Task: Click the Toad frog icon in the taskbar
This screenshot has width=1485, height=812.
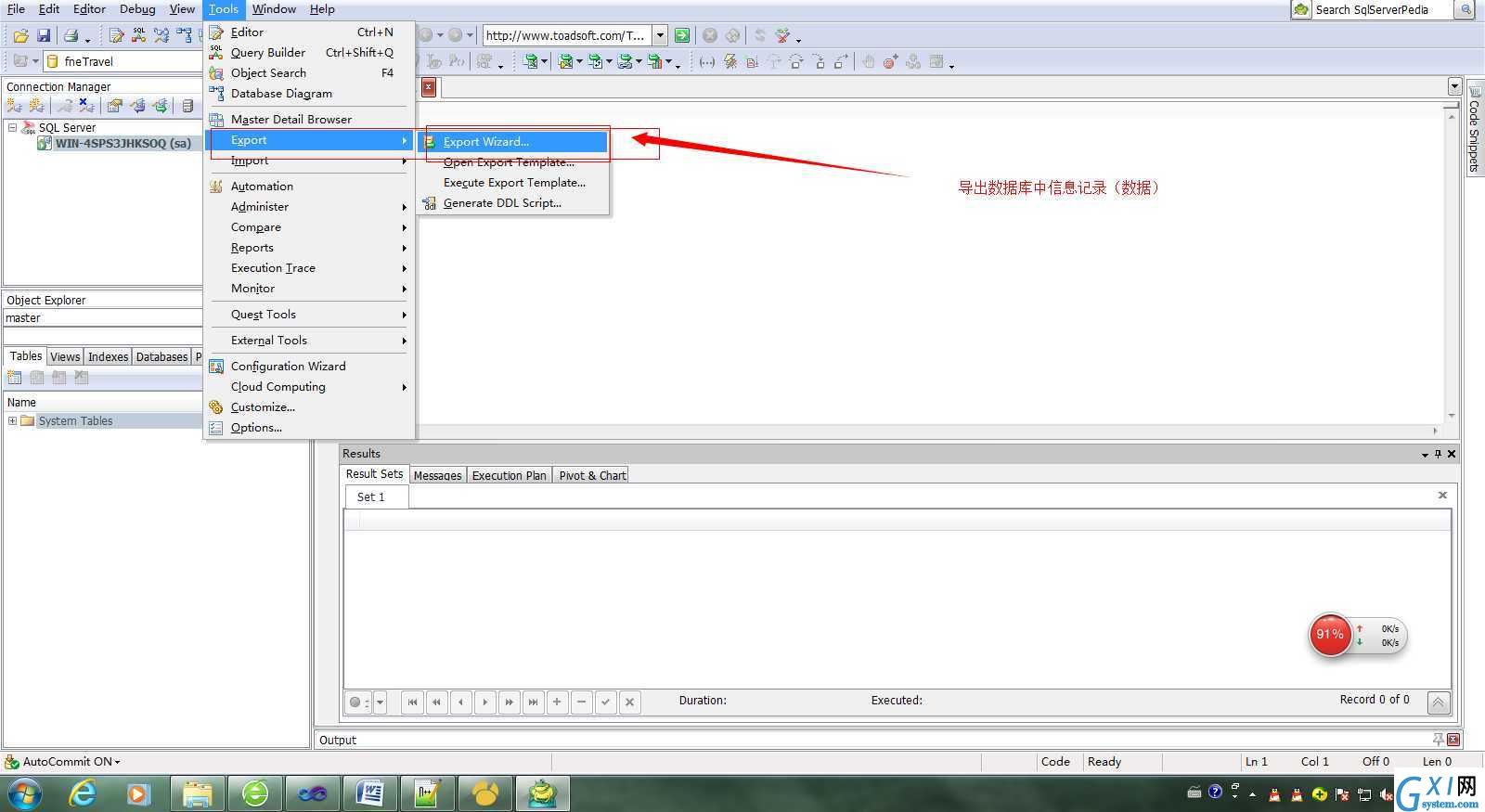Action: [x=542, y=793]
